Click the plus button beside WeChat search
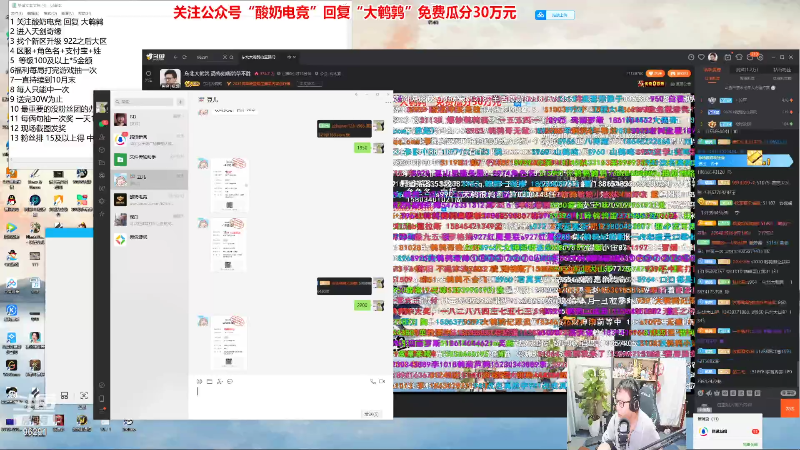The width and height of the screenshot is (800, 450). pos(181,102)
